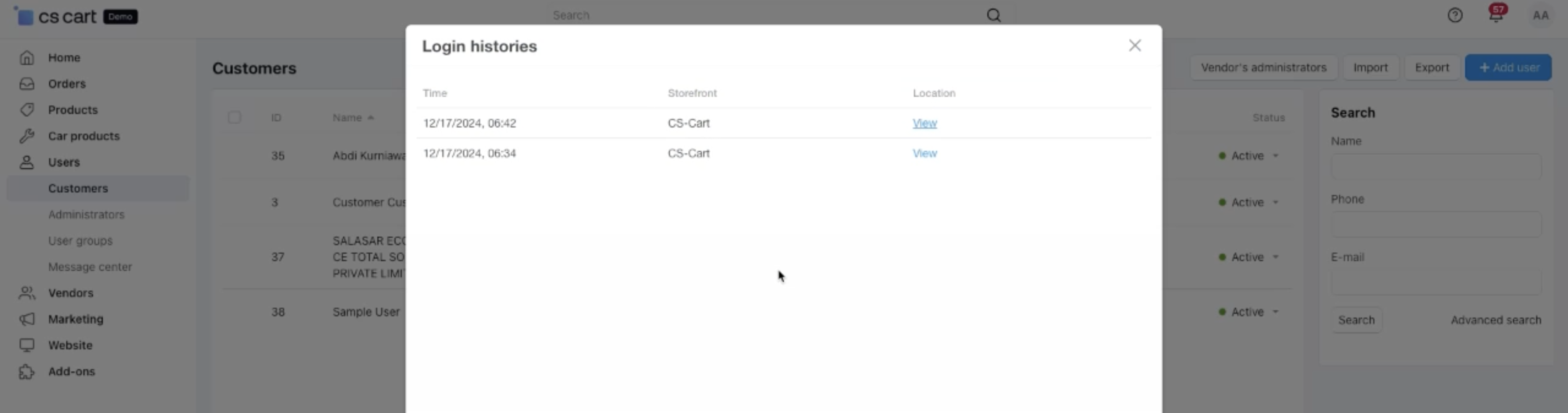Expand Active status dropdown for Sample User
Viewport: 1568px width, 413px height.
click(1275, 312)
